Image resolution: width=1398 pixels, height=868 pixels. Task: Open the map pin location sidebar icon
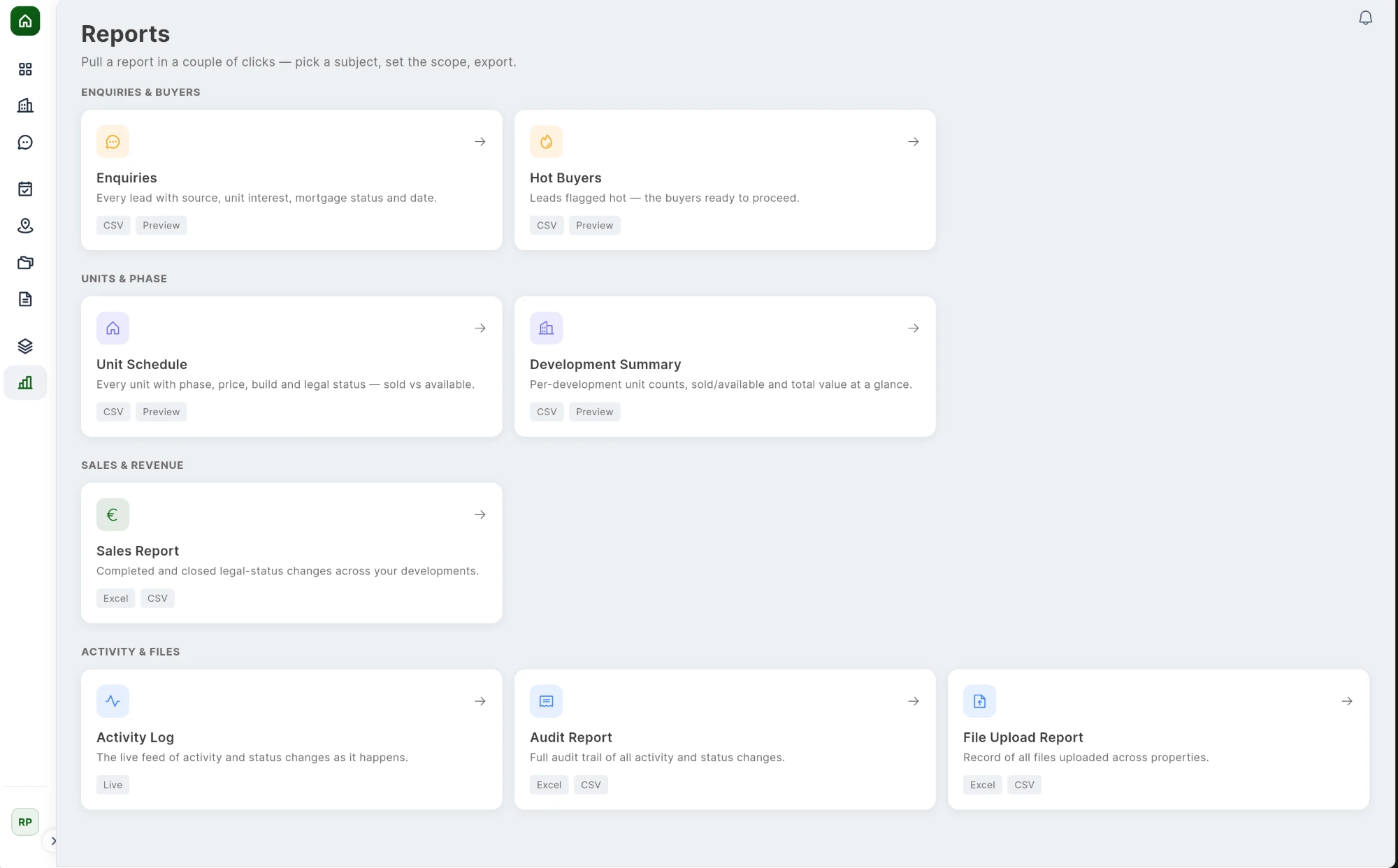click(x=25, y=226)
